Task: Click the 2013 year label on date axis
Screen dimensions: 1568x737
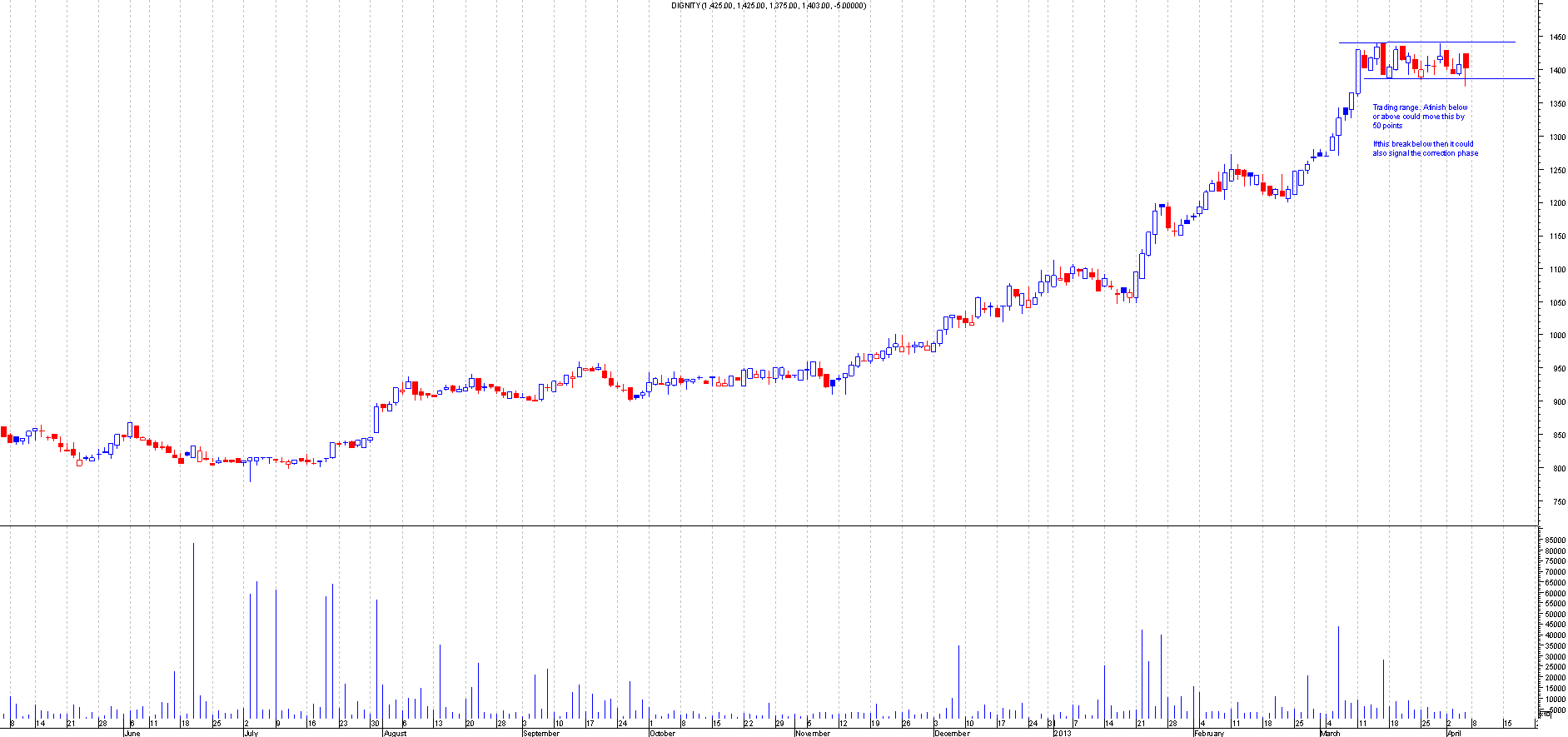Action: [x=1063, y=734]
